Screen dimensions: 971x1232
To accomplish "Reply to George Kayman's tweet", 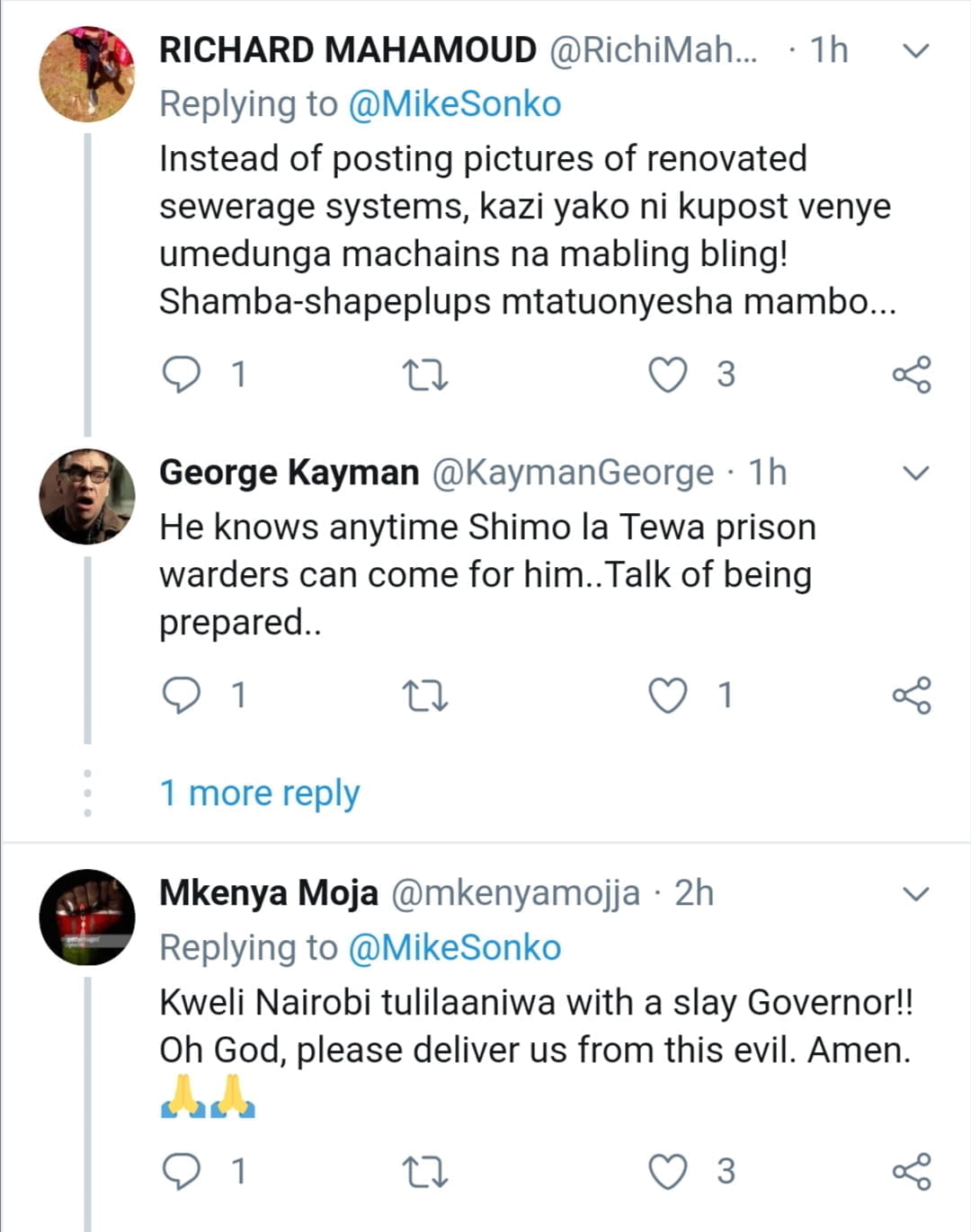I will pyautogui.click(x=182, y=696).
